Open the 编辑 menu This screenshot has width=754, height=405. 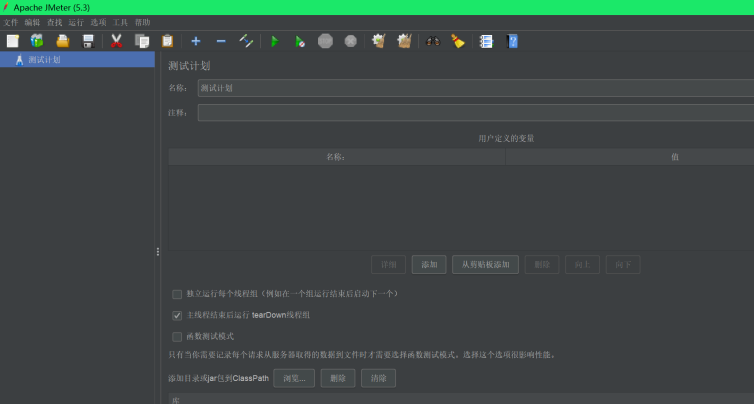[32, 23]
